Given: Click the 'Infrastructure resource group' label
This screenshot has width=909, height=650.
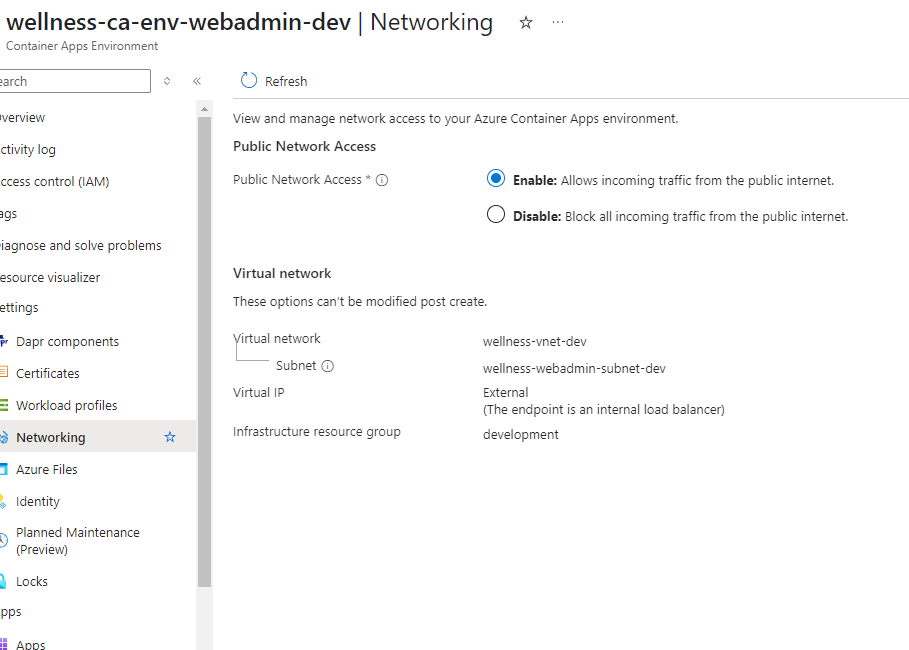Looking at the screenshot, I should [x=317, y=432].
